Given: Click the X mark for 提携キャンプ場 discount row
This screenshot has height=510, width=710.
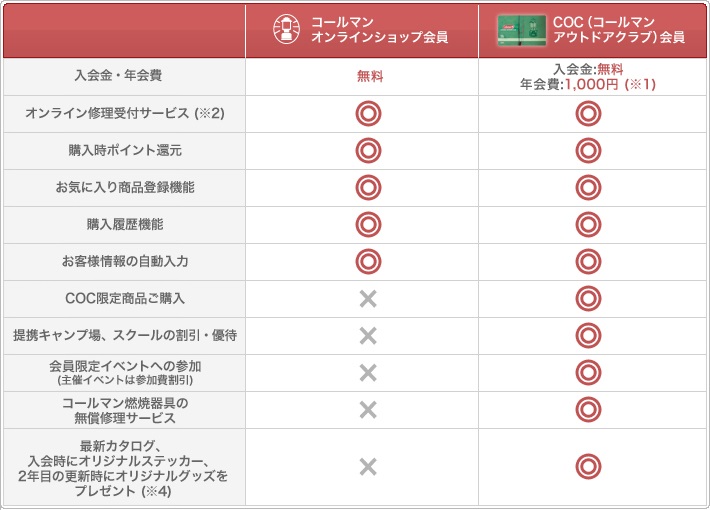Looking at the screenshot, I should tap(368, 336).
